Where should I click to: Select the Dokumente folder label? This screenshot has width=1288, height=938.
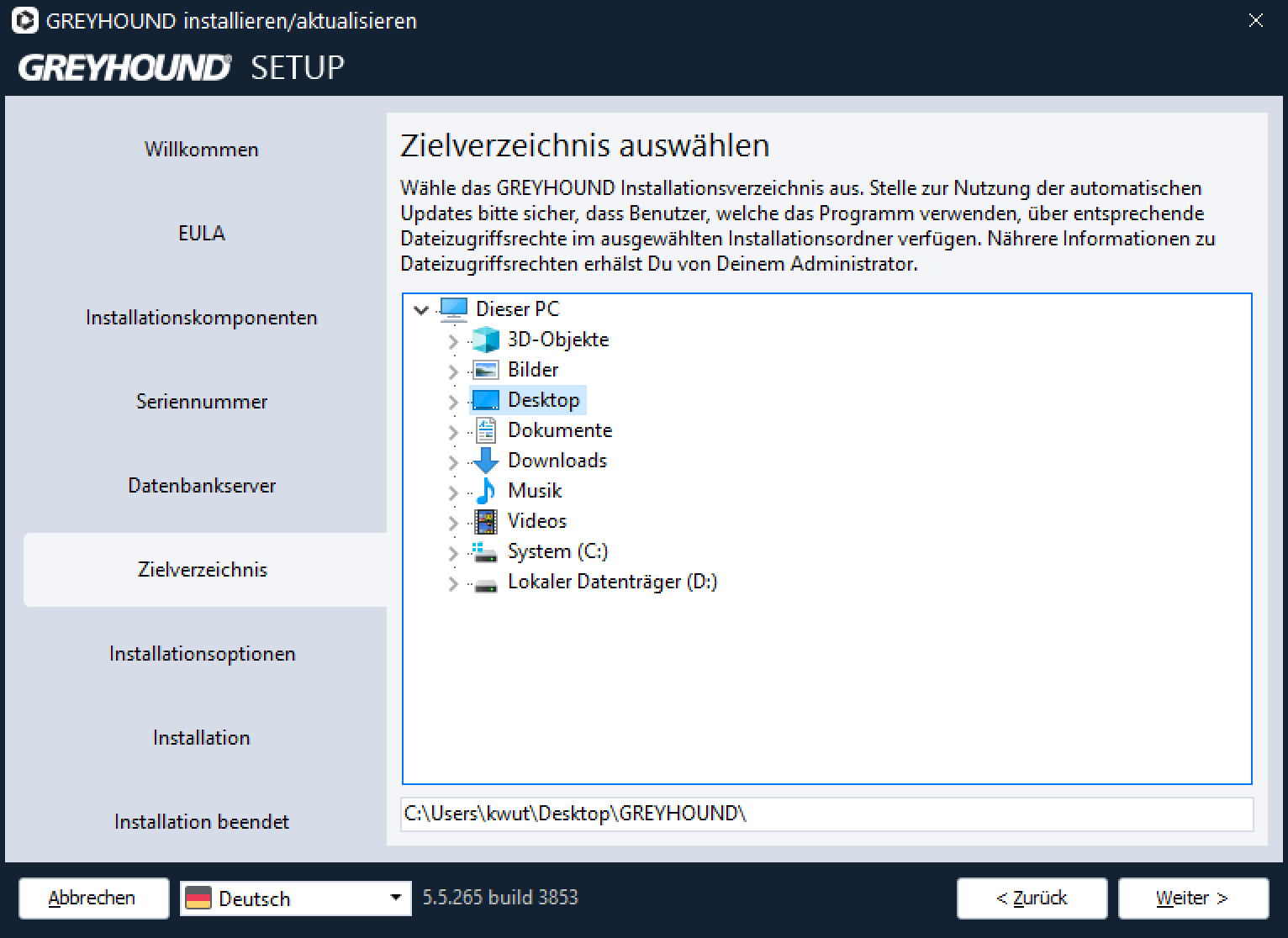tap(560, 430)
